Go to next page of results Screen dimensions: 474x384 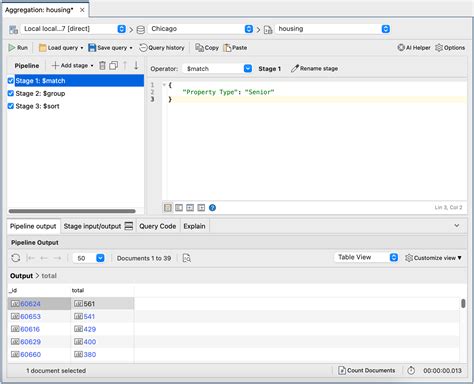(x=57, y=258)
